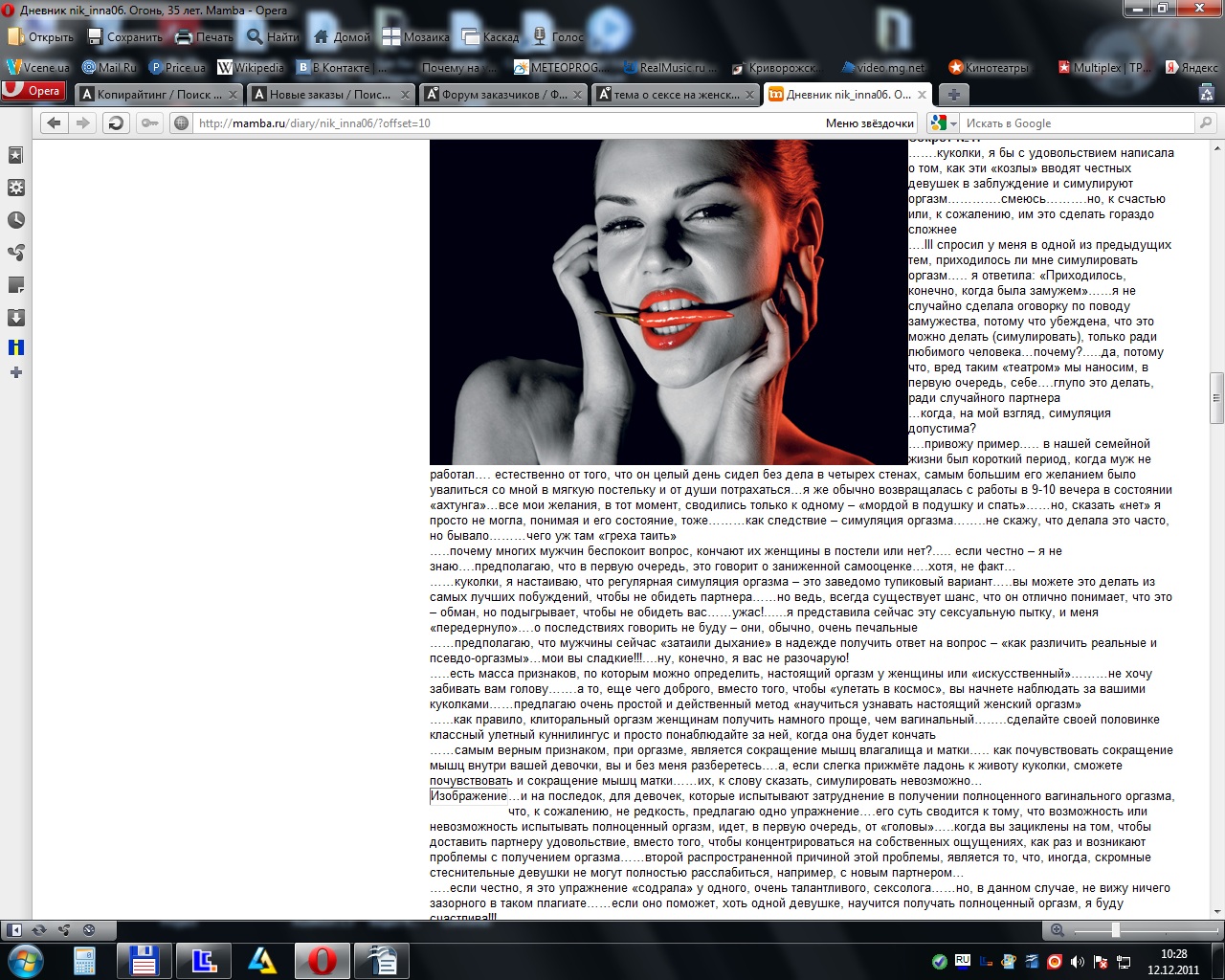
Task: Activate the Голос voice button
Action: pyautogui.click(x=557, y=37)
